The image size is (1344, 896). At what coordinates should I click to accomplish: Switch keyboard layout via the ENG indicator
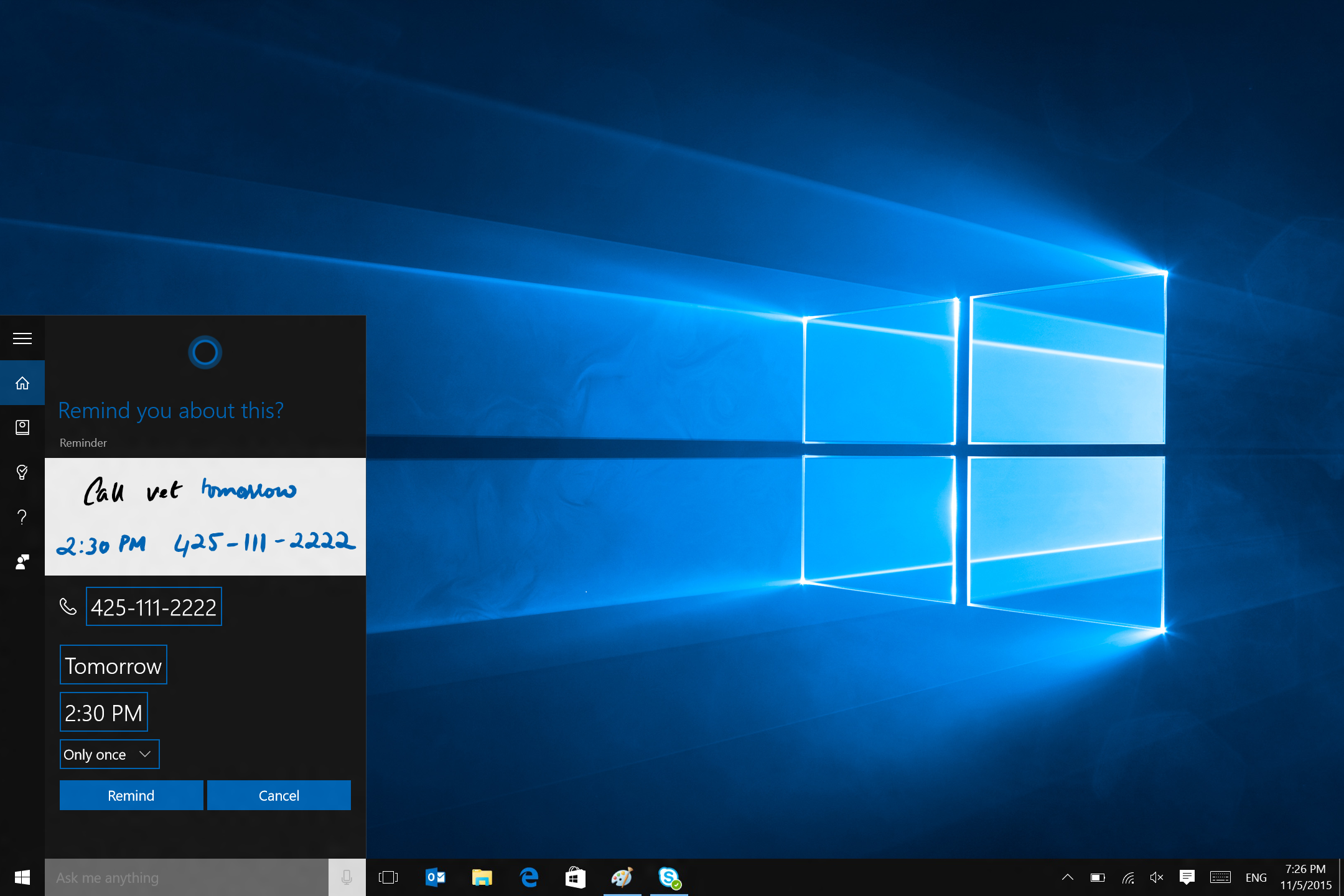pyautogui.click(x=1256, y=877)
